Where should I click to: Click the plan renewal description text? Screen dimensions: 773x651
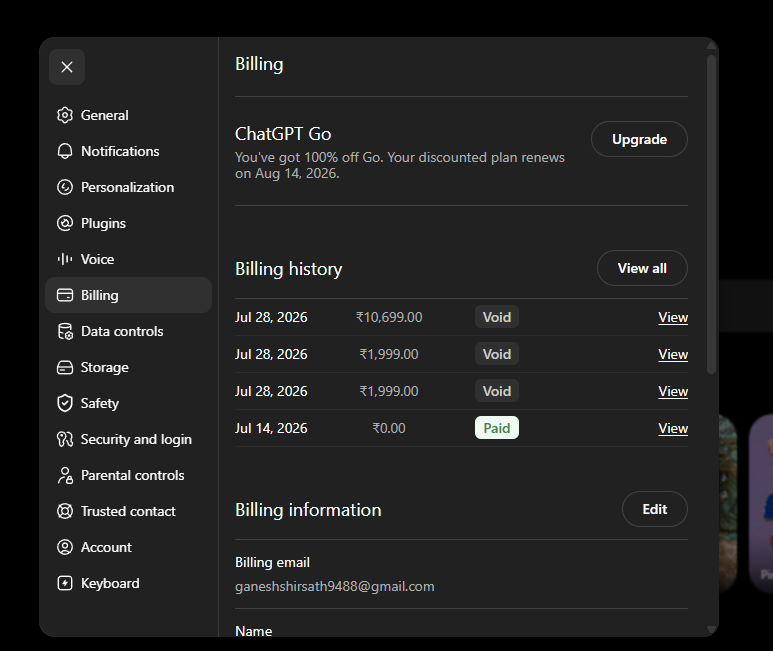point(400,165)
